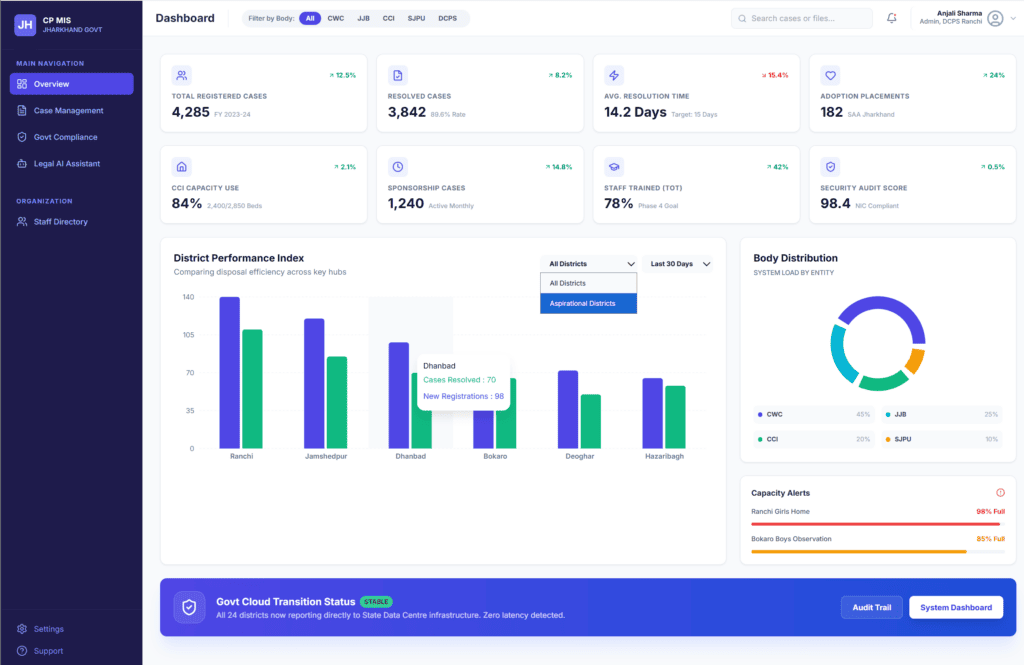Open Case Management in the sidebar

pos(68,111)
